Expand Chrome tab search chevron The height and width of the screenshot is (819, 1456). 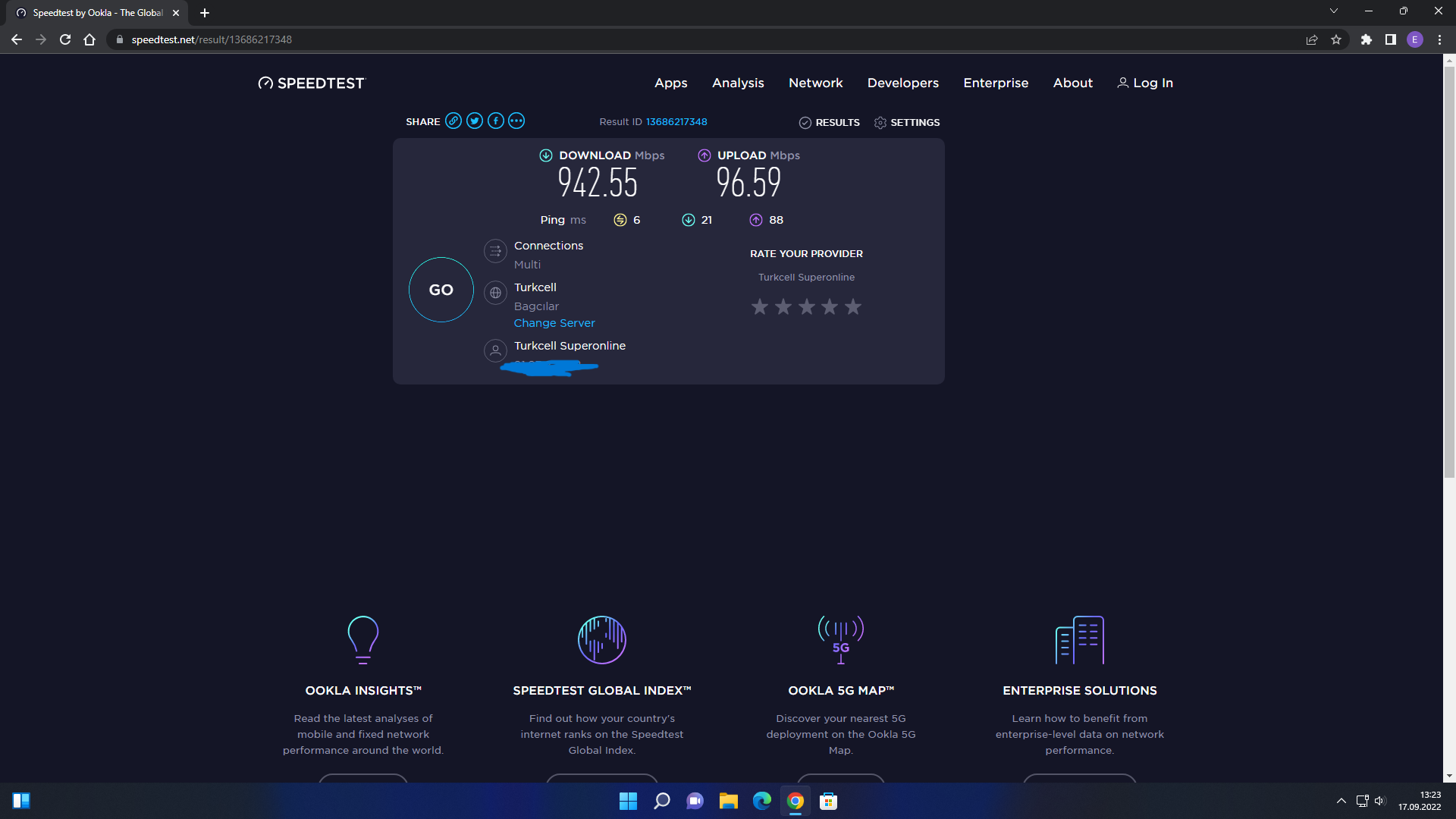(1334, 11)
